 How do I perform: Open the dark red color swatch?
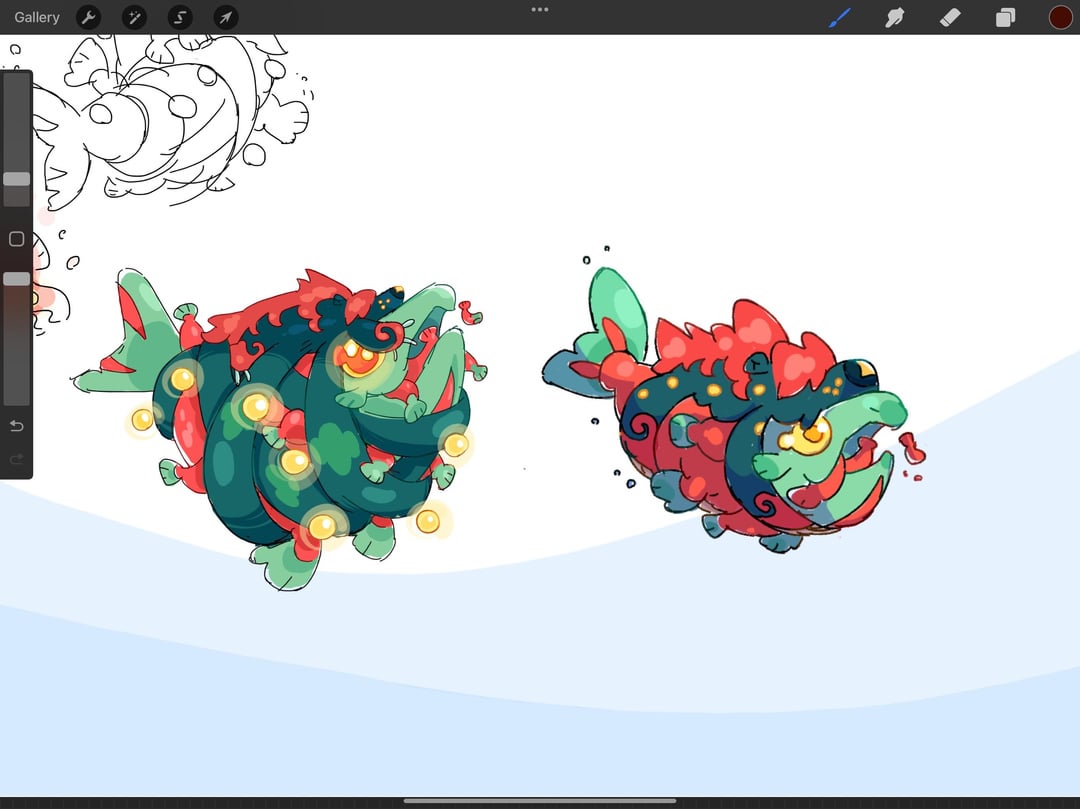pyautogui.click(x=1061, y=17)
